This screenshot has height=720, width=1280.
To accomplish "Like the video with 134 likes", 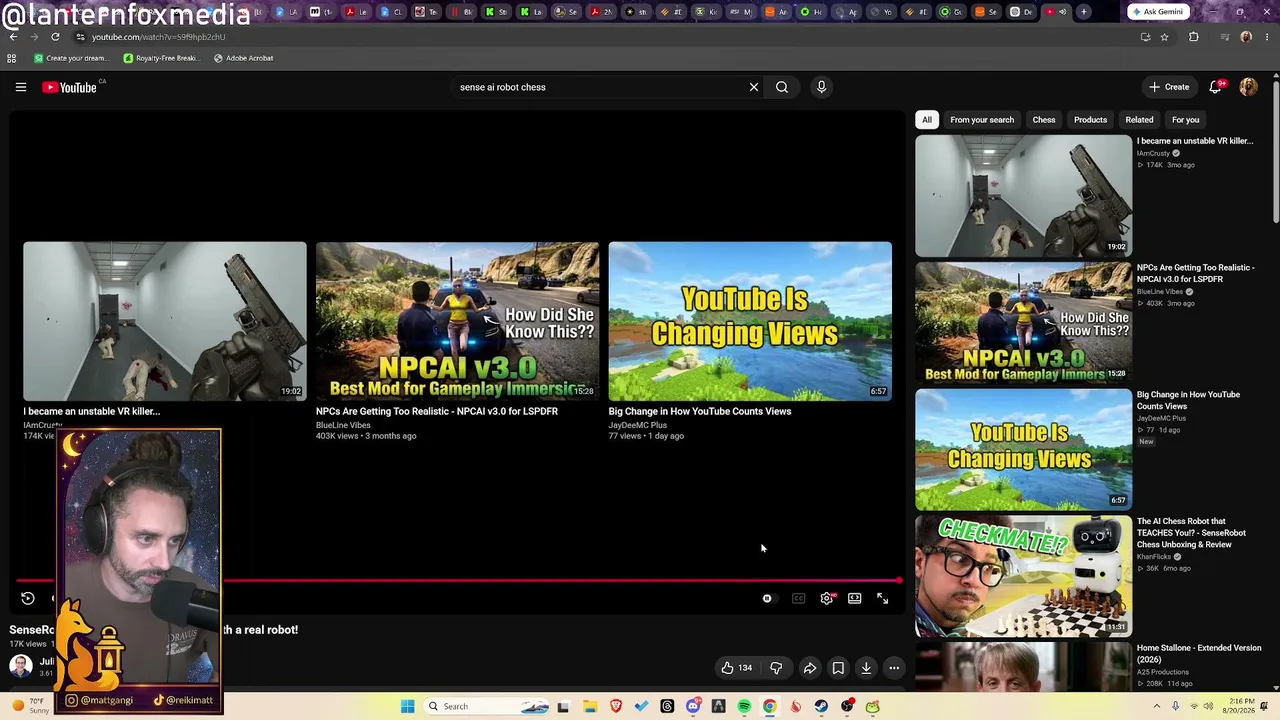I will [x=737, y=668].
